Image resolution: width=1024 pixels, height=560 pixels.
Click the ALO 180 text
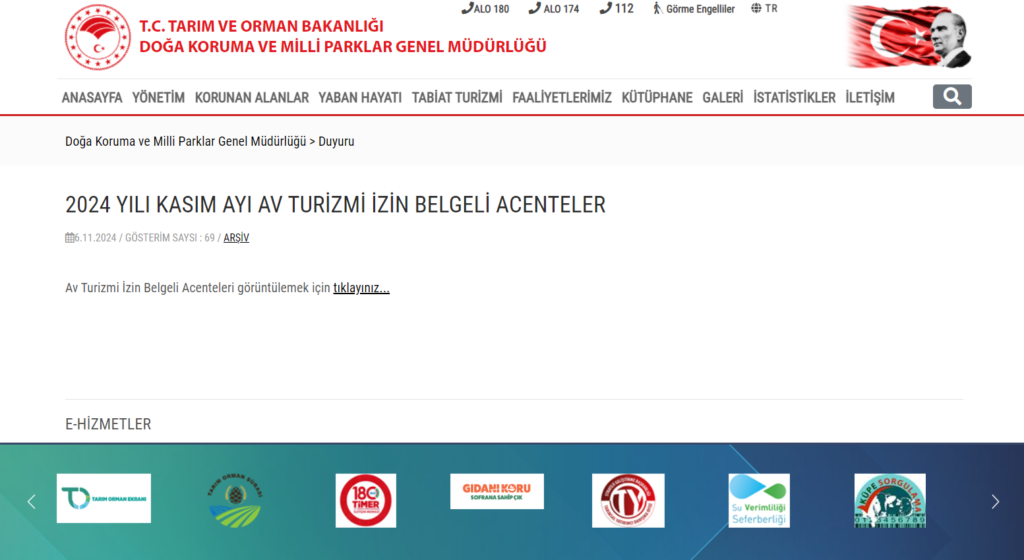(492, 9)
